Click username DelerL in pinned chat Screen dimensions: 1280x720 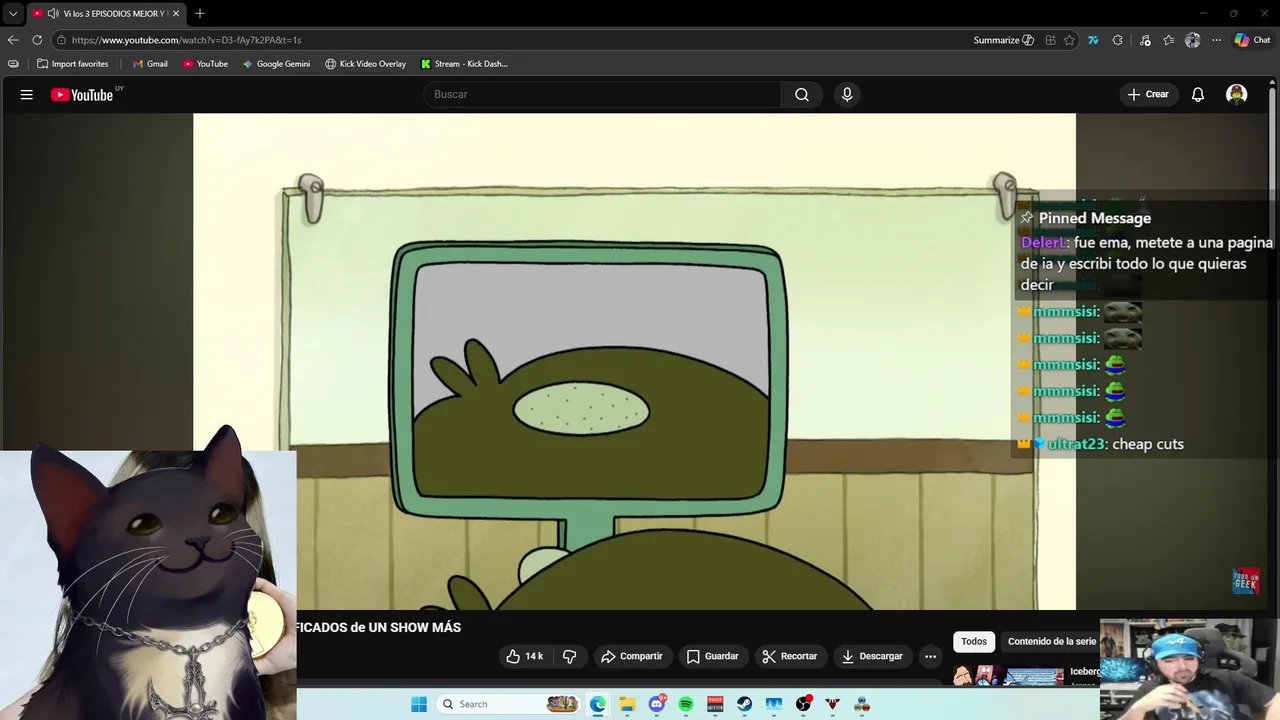1044,243
